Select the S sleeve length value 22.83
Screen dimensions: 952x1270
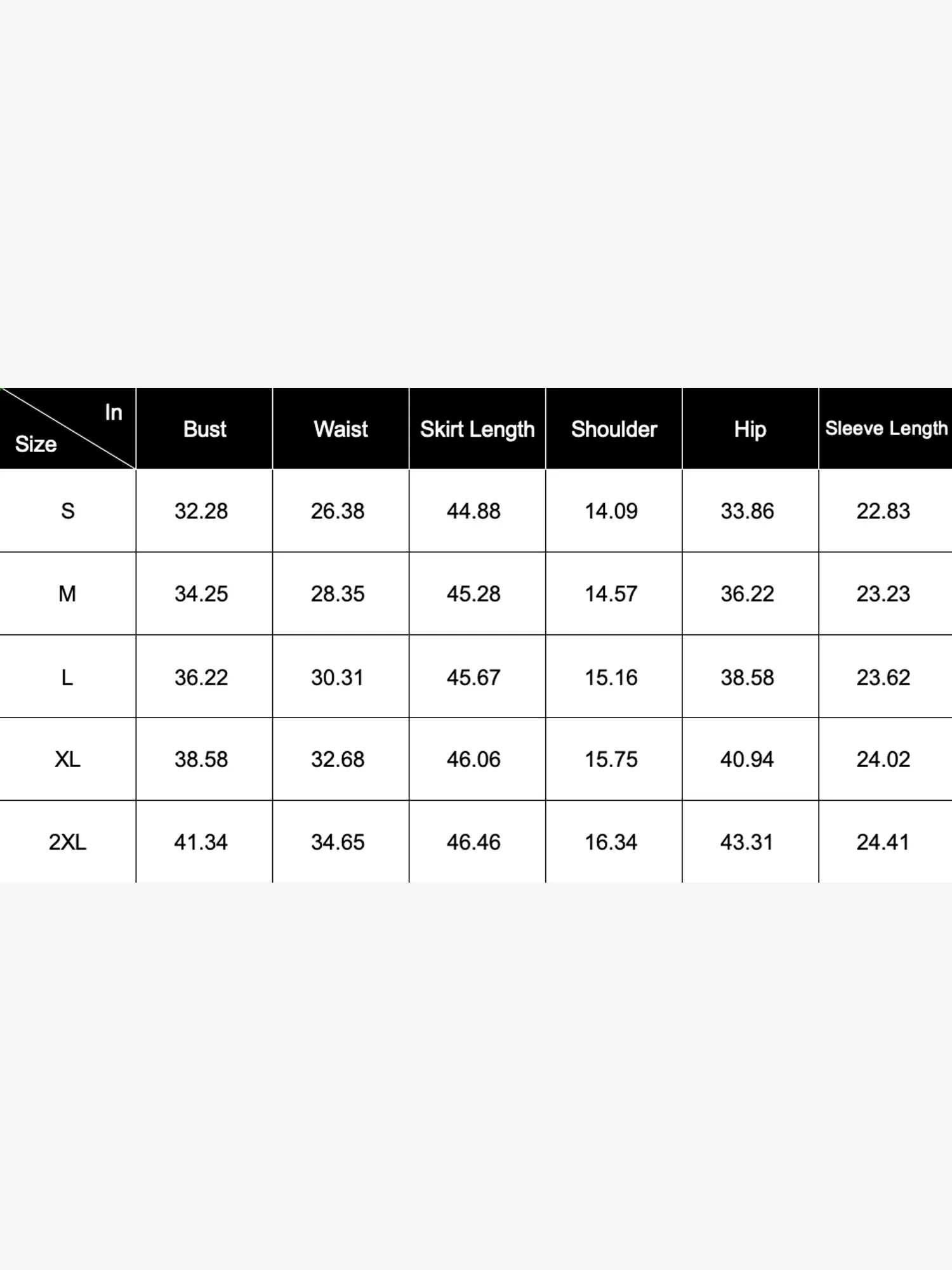(883, 511)
